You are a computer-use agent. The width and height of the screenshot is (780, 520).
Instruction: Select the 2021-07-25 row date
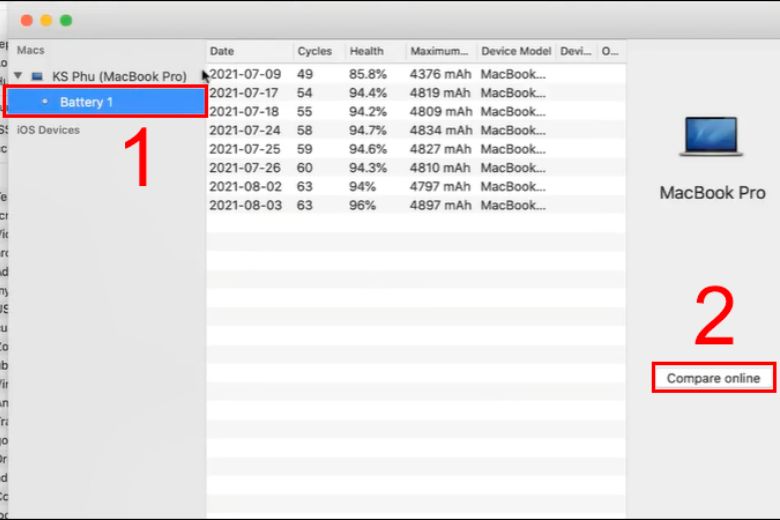245,149
